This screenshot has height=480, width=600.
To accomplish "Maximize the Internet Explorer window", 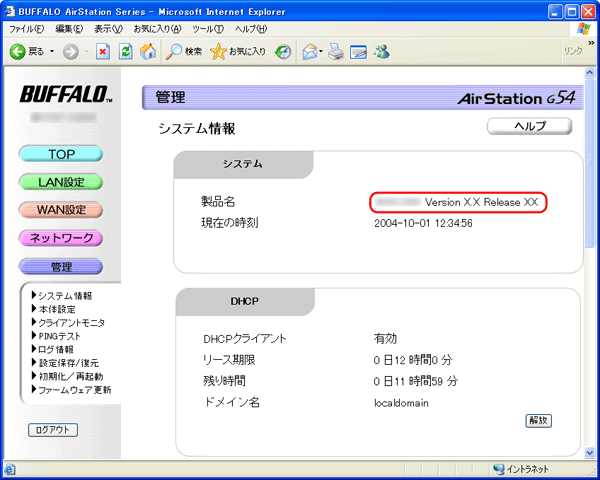I will tap(572, 12).
